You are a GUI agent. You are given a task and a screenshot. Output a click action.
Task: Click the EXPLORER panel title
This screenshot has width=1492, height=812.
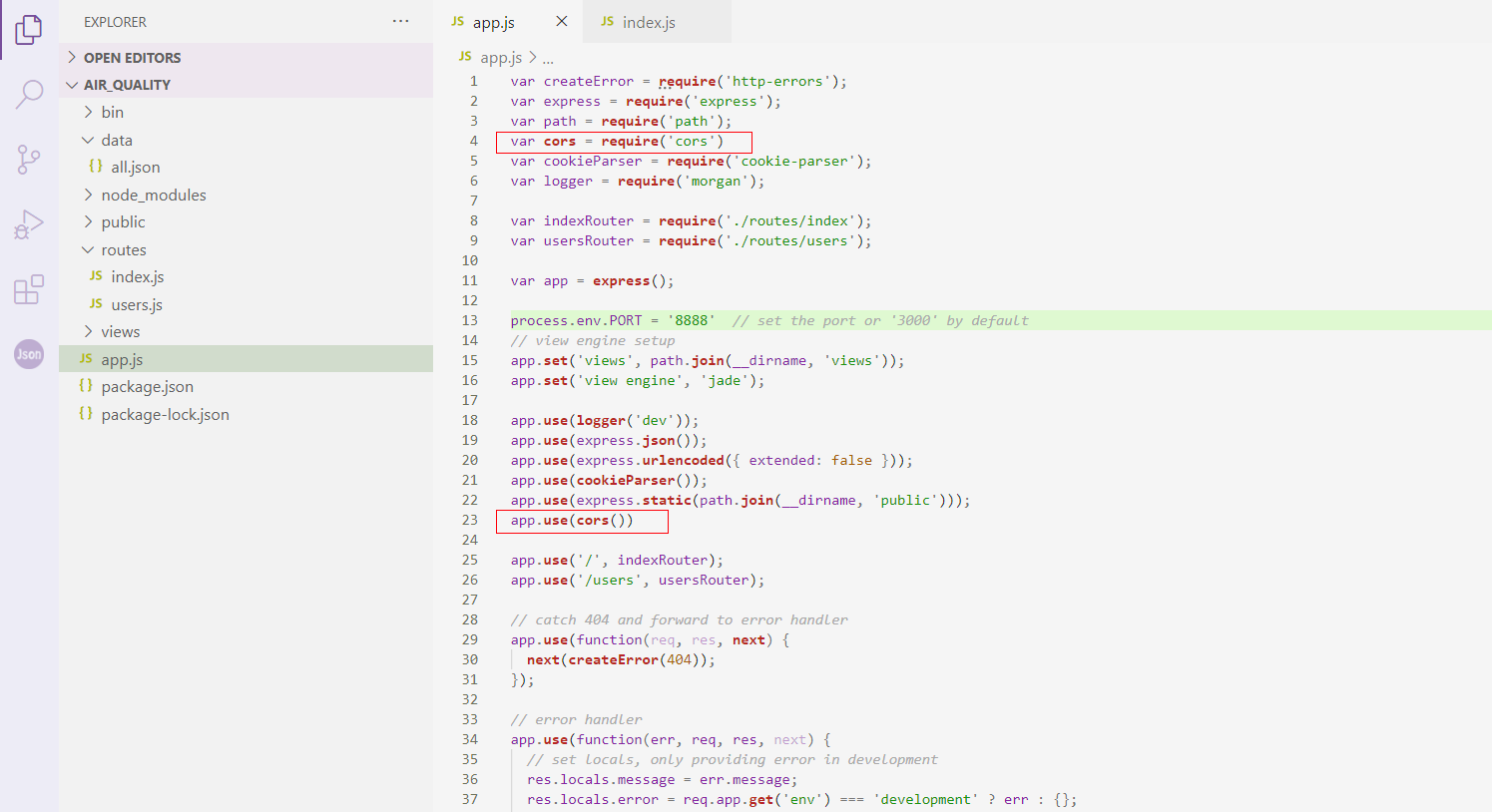pyautogui.click(x=115, y=21)
